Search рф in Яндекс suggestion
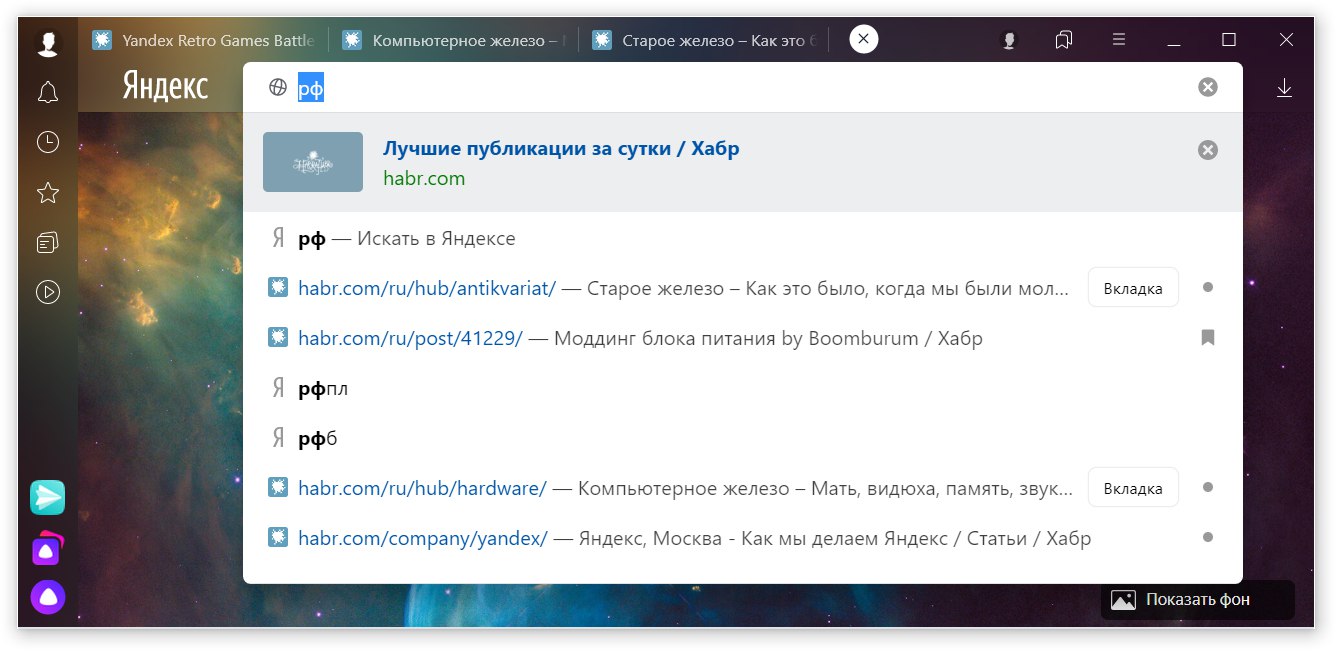 743,239
